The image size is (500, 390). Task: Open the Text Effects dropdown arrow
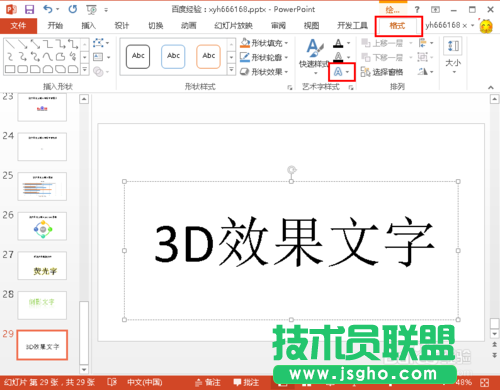coord(348,72)
